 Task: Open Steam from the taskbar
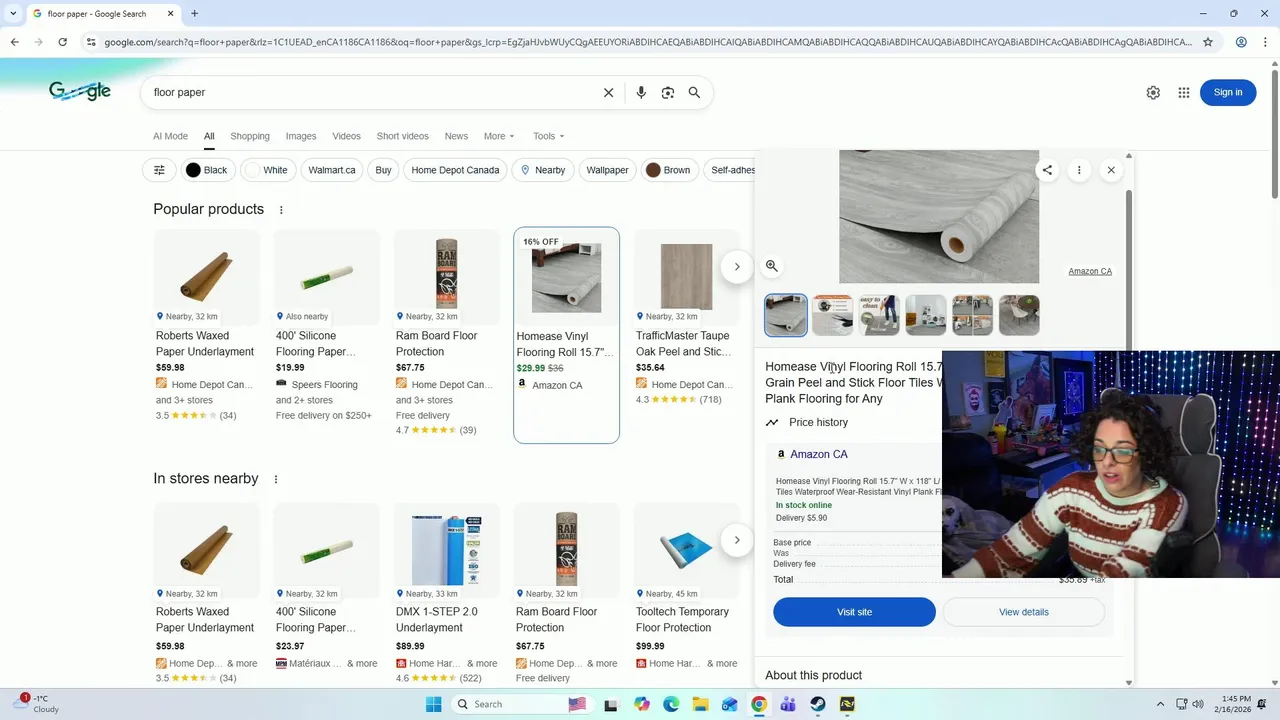[818, 704]
